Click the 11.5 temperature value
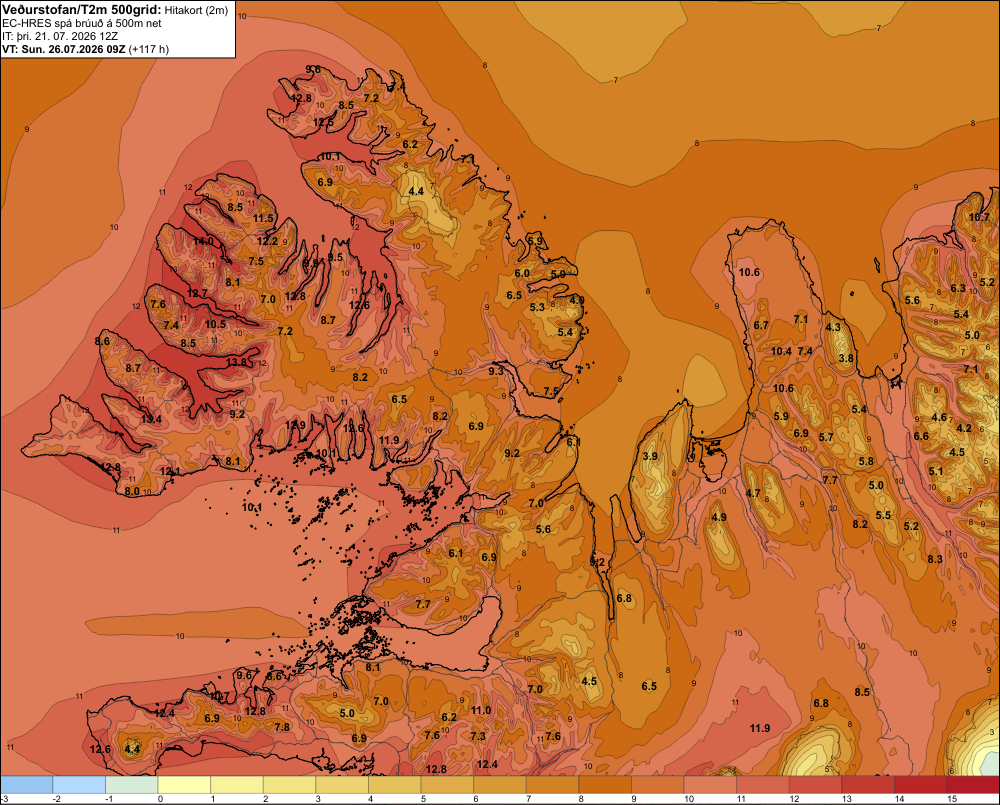This screenshot has height=805, width=1000. pos(263,218)
